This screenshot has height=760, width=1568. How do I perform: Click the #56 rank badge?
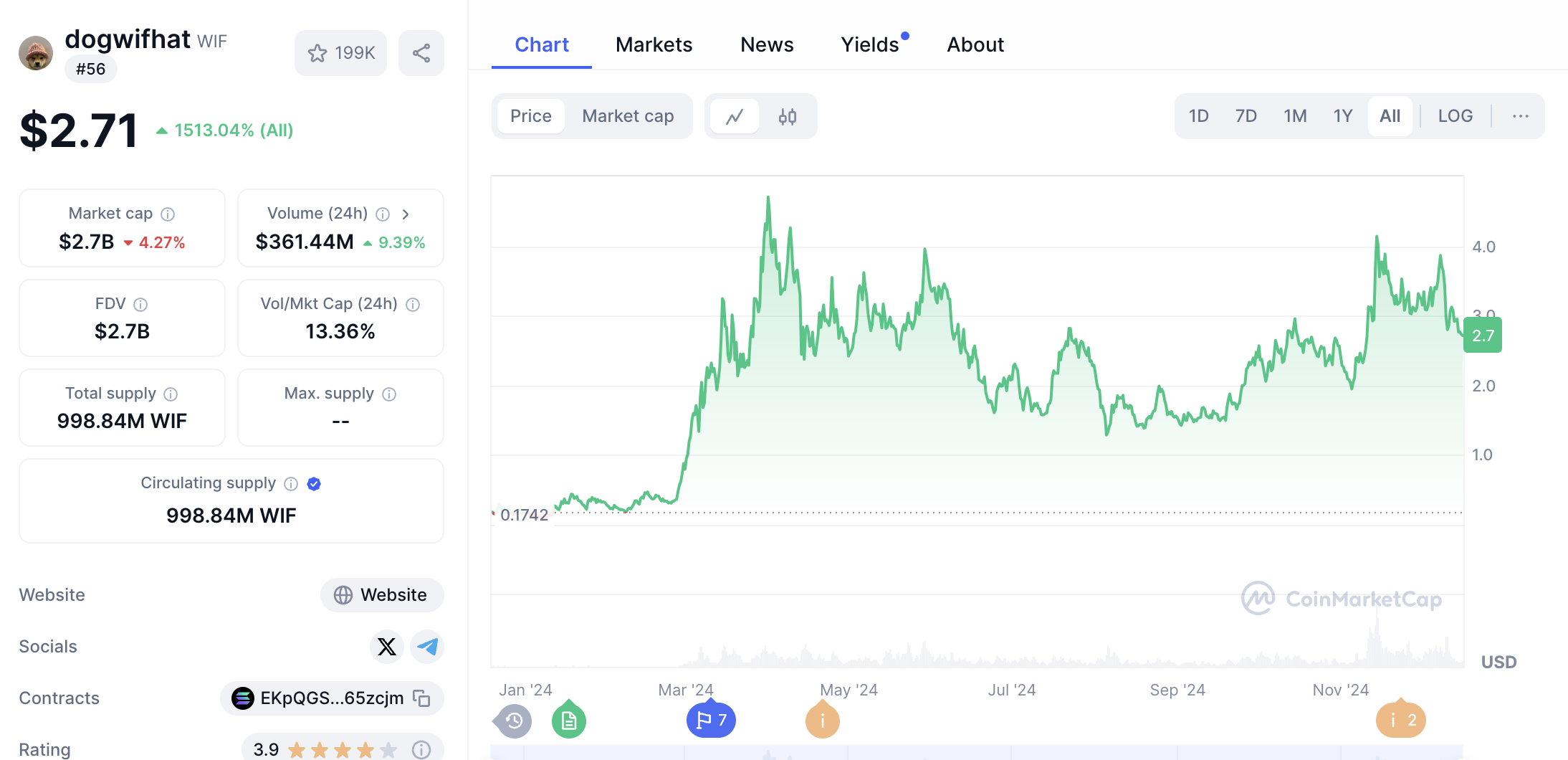[x=91, y=69]
